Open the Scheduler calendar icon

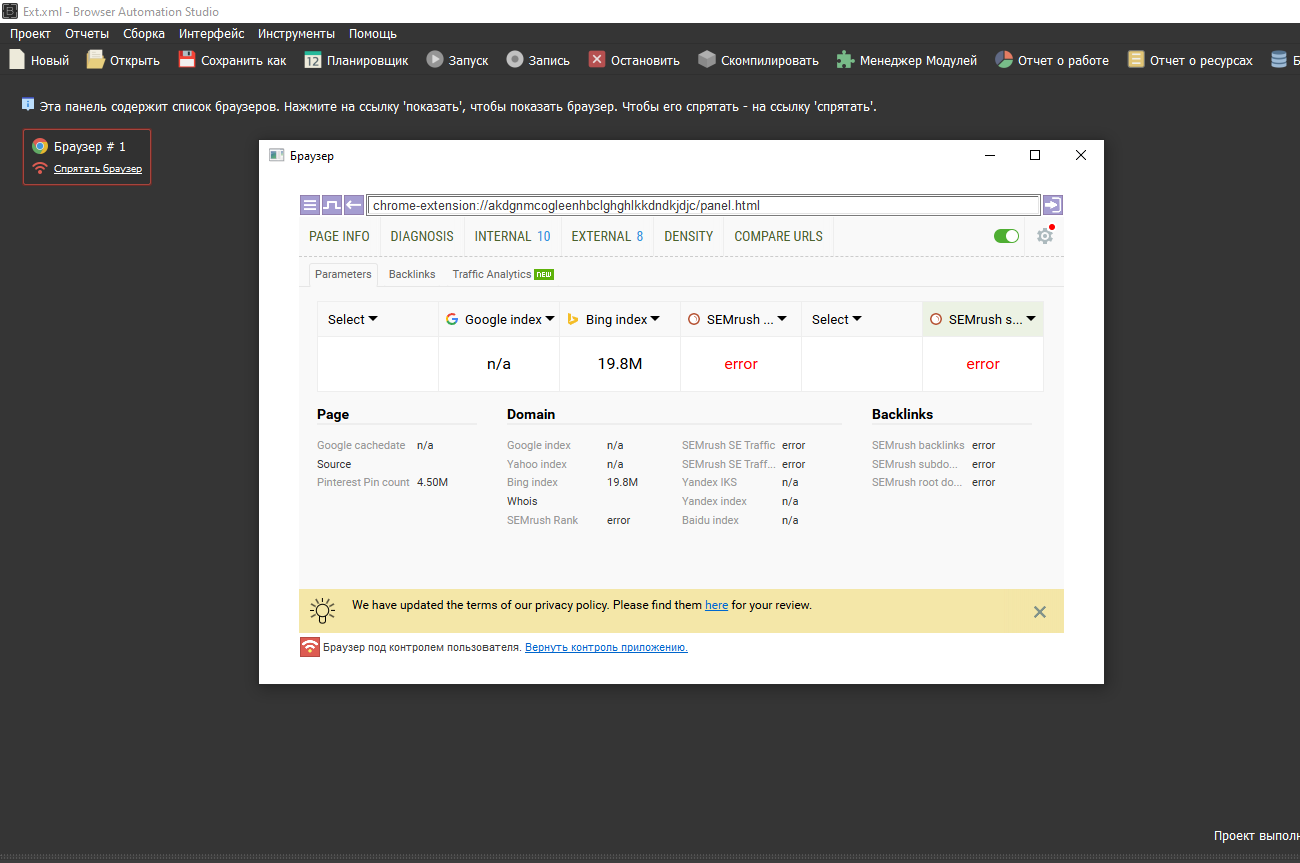click(x=313, y=60)
